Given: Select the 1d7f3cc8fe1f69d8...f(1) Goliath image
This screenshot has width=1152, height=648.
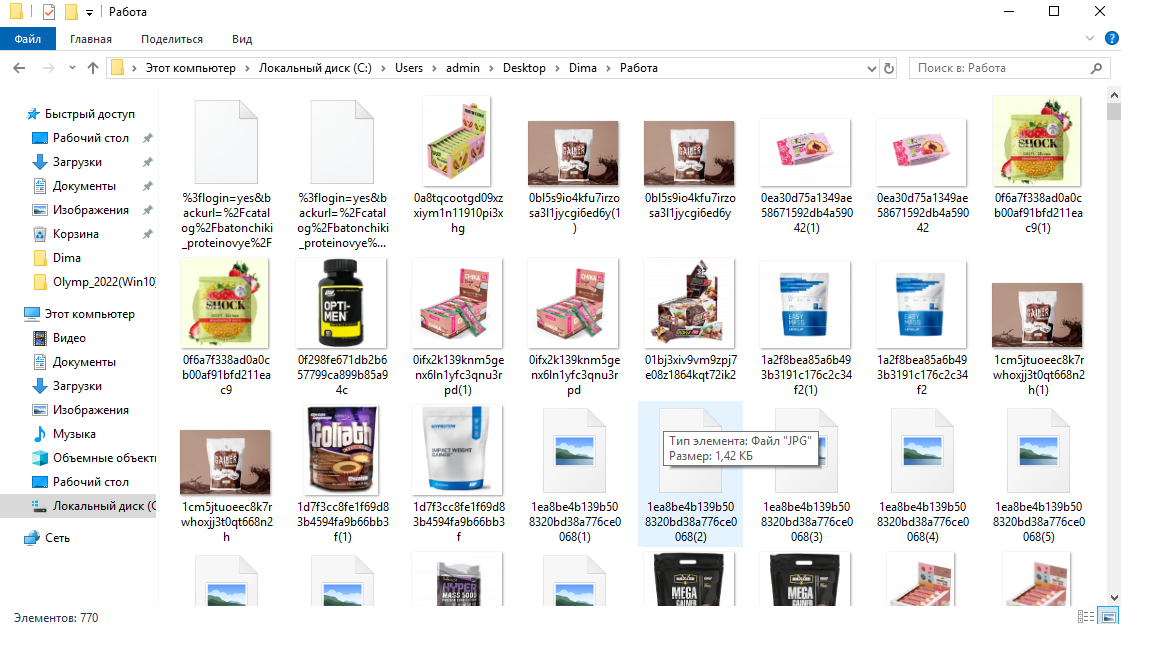Looking at the screenshot, I should click(342, 450).
